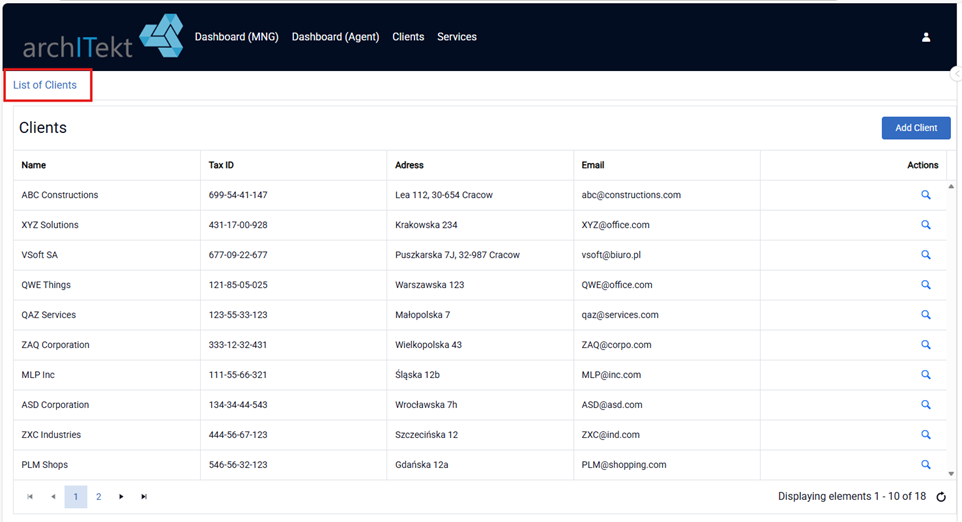Viewport: 962px width, 522px height.
Task: Click address Lea 112, 30-654 Cracow
Action: 444,195
